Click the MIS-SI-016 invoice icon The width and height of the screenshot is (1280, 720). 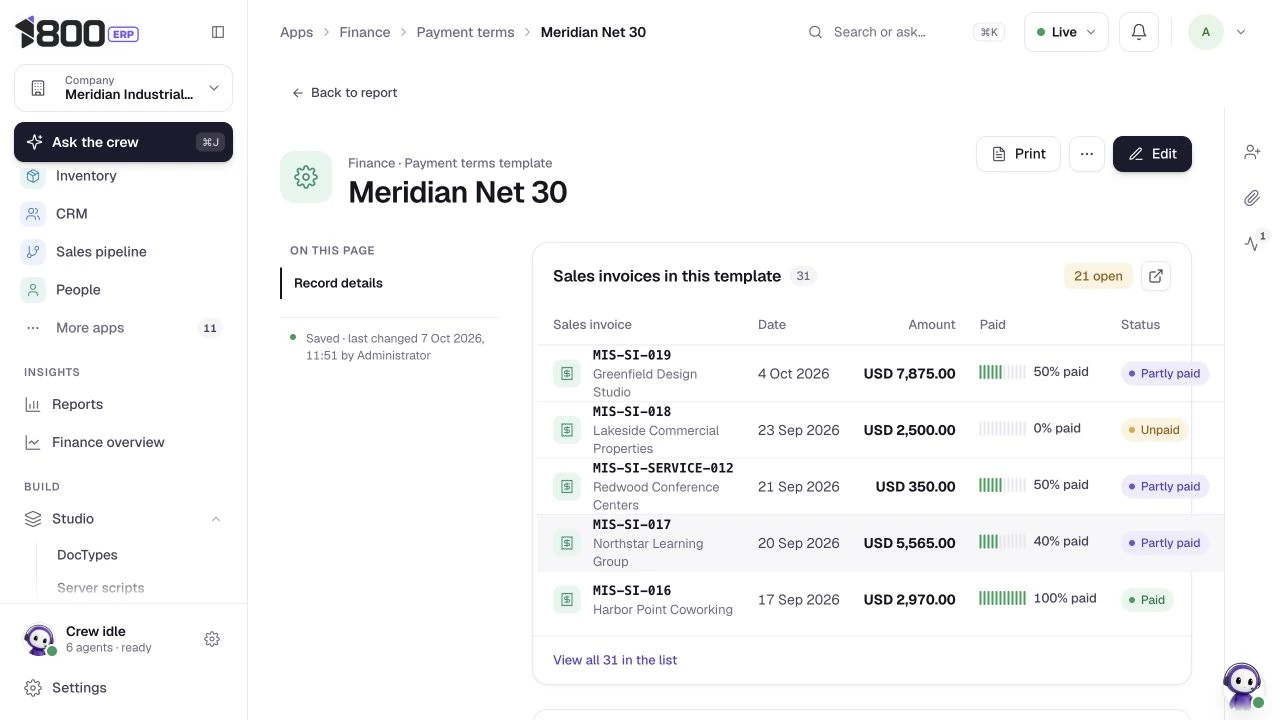[567, 600]
